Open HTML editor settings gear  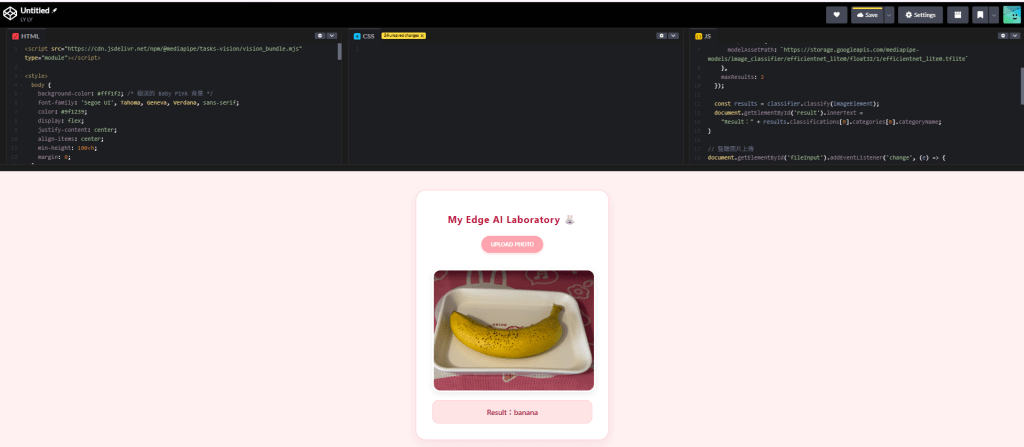320,35
